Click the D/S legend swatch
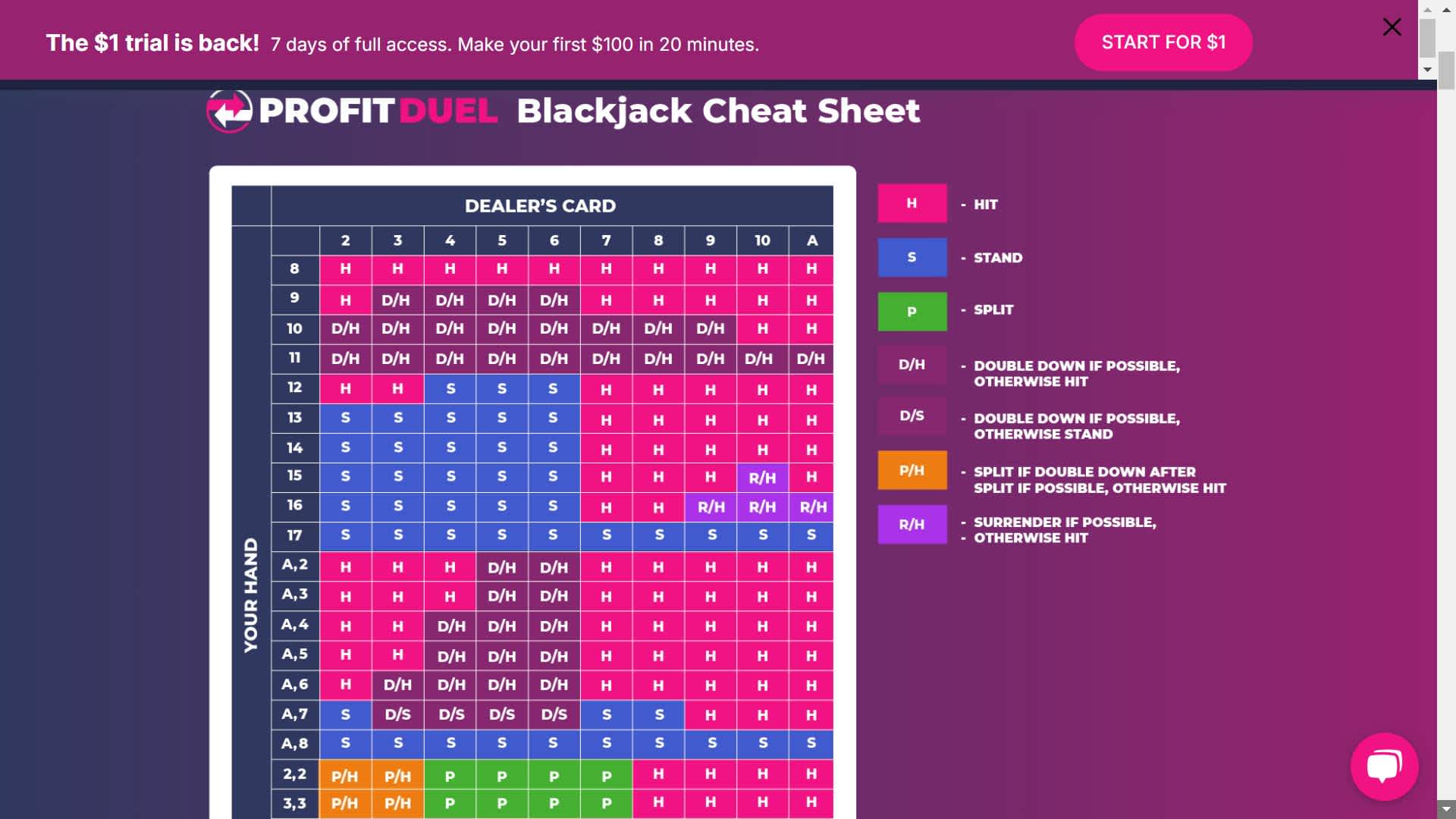The image size is (1456, 819). pos(912,416)
